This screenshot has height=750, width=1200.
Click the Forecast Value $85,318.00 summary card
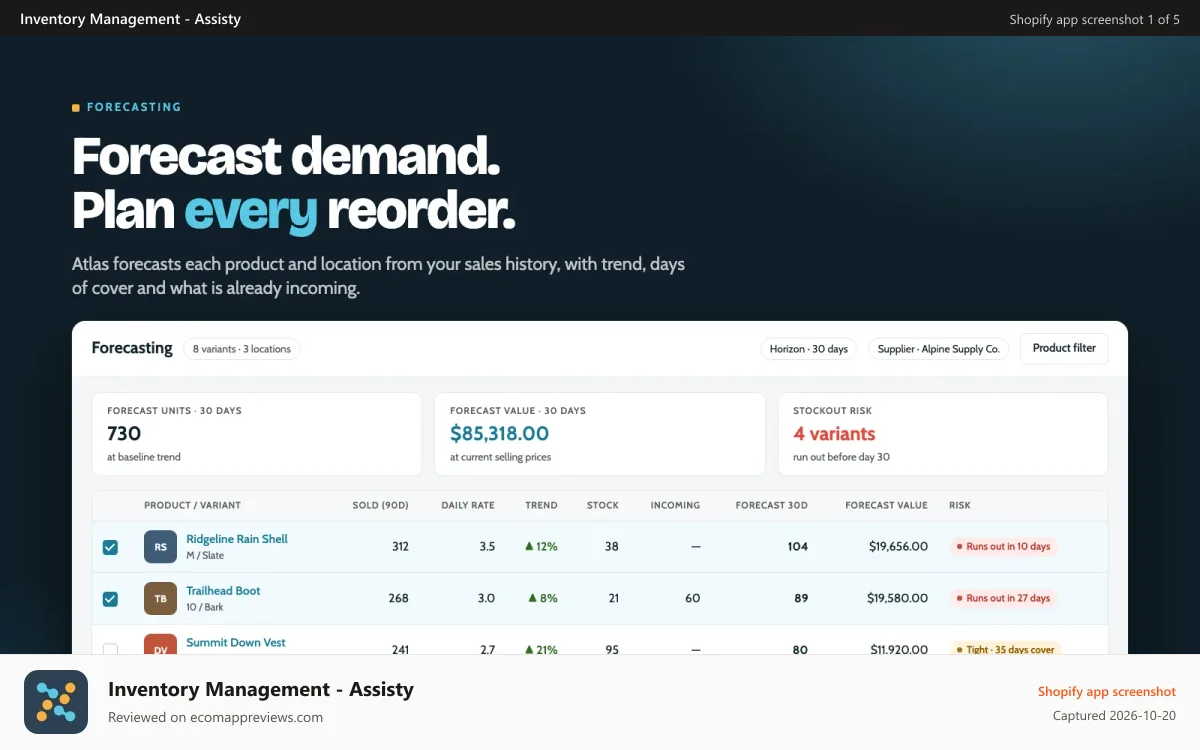[x=600, y=434]
